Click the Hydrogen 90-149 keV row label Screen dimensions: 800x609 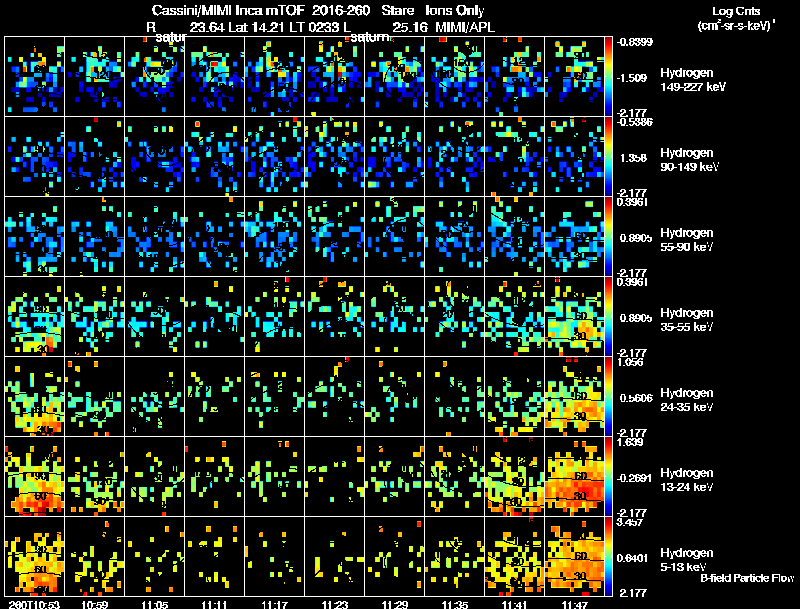690,160
